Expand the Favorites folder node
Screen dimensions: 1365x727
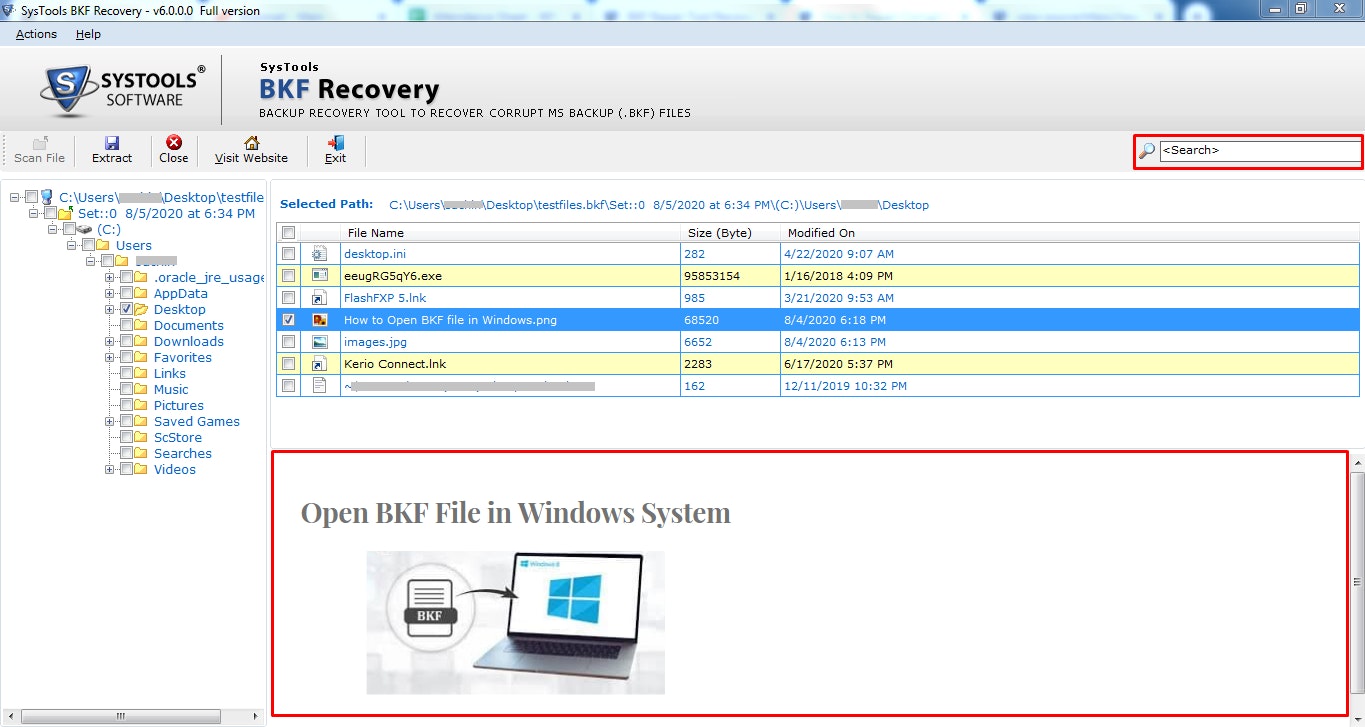point(110,357)
